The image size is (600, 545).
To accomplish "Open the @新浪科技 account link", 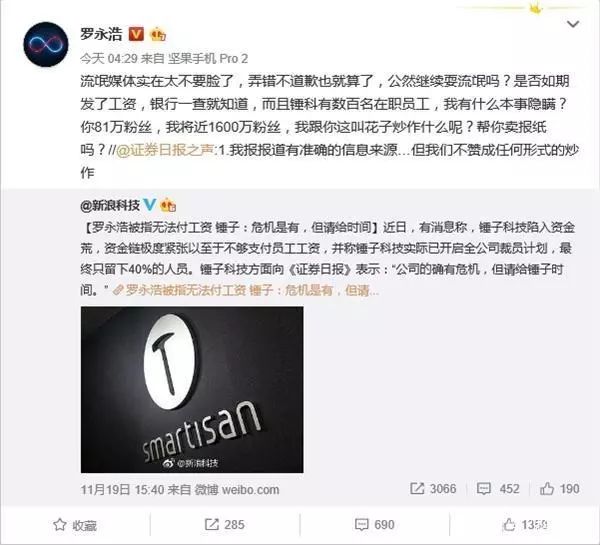I will pos(110,206).
